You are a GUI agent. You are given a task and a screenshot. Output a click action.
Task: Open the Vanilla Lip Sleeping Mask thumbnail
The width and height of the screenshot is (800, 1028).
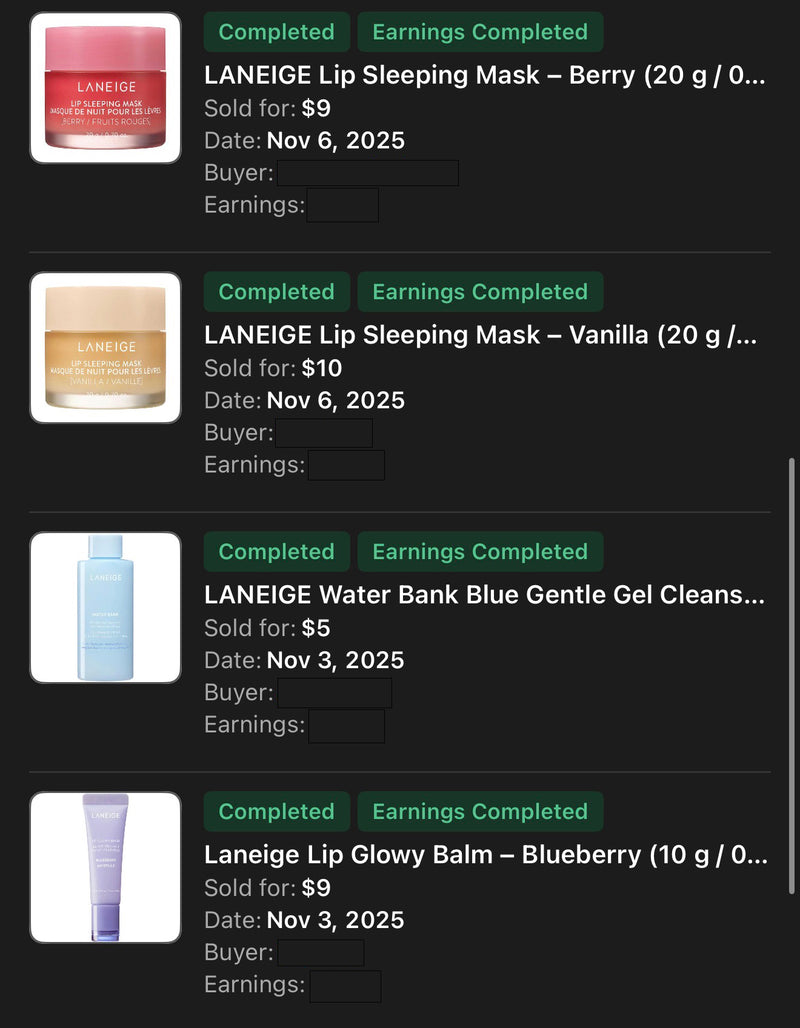(105, 348)
